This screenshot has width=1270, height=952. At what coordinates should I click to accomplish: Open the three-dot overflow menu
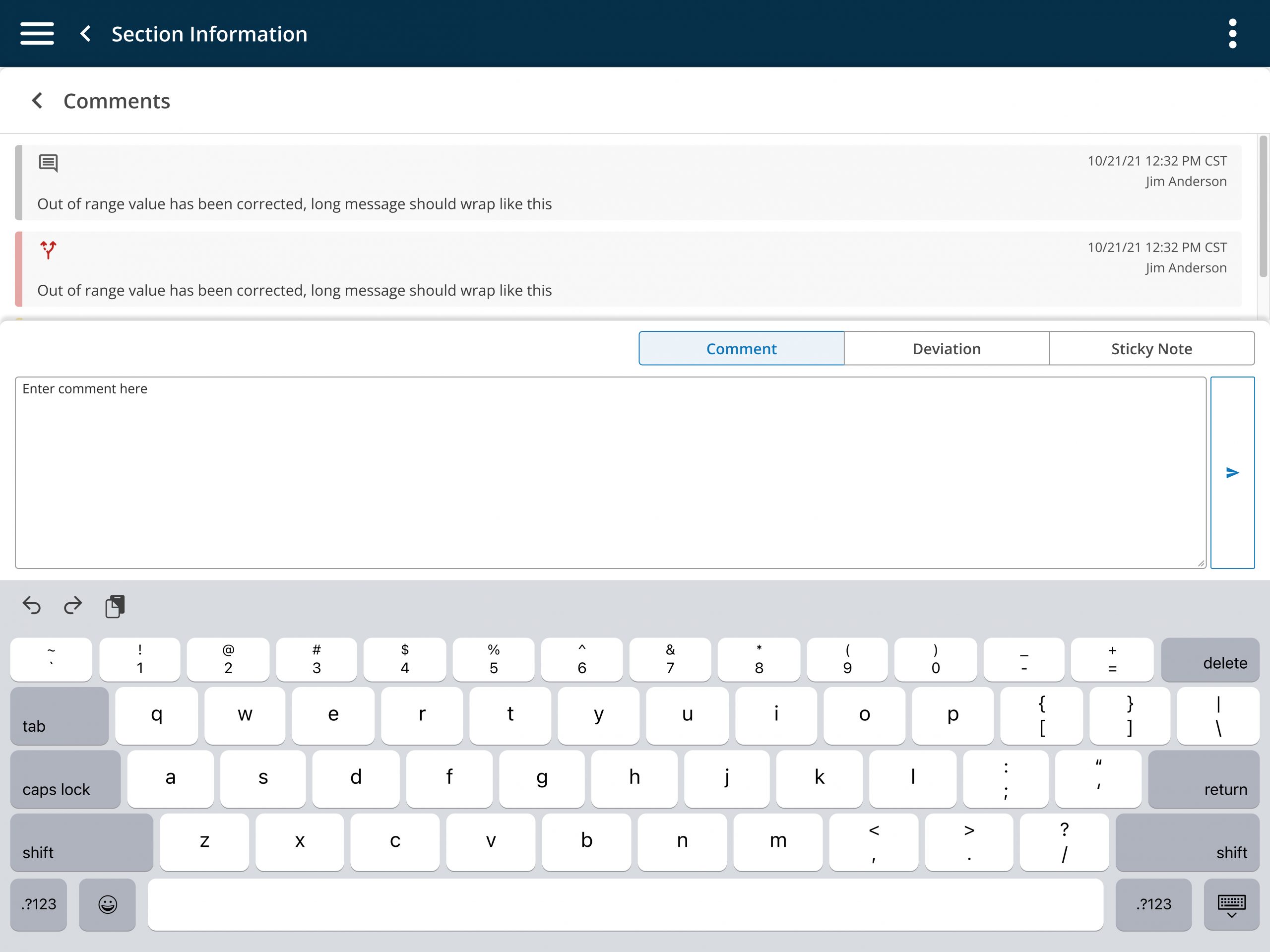click(1232, 33)
